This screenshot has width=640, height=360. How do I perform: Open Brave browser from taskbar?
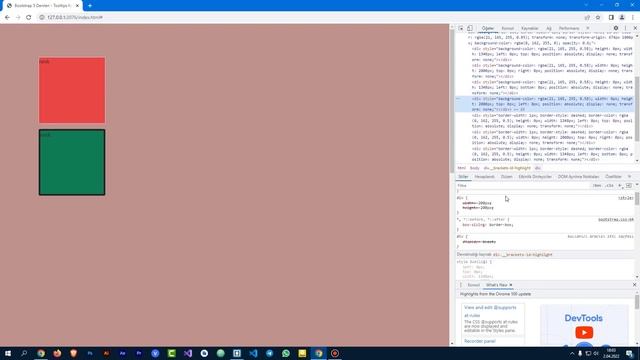pos(73,353)
